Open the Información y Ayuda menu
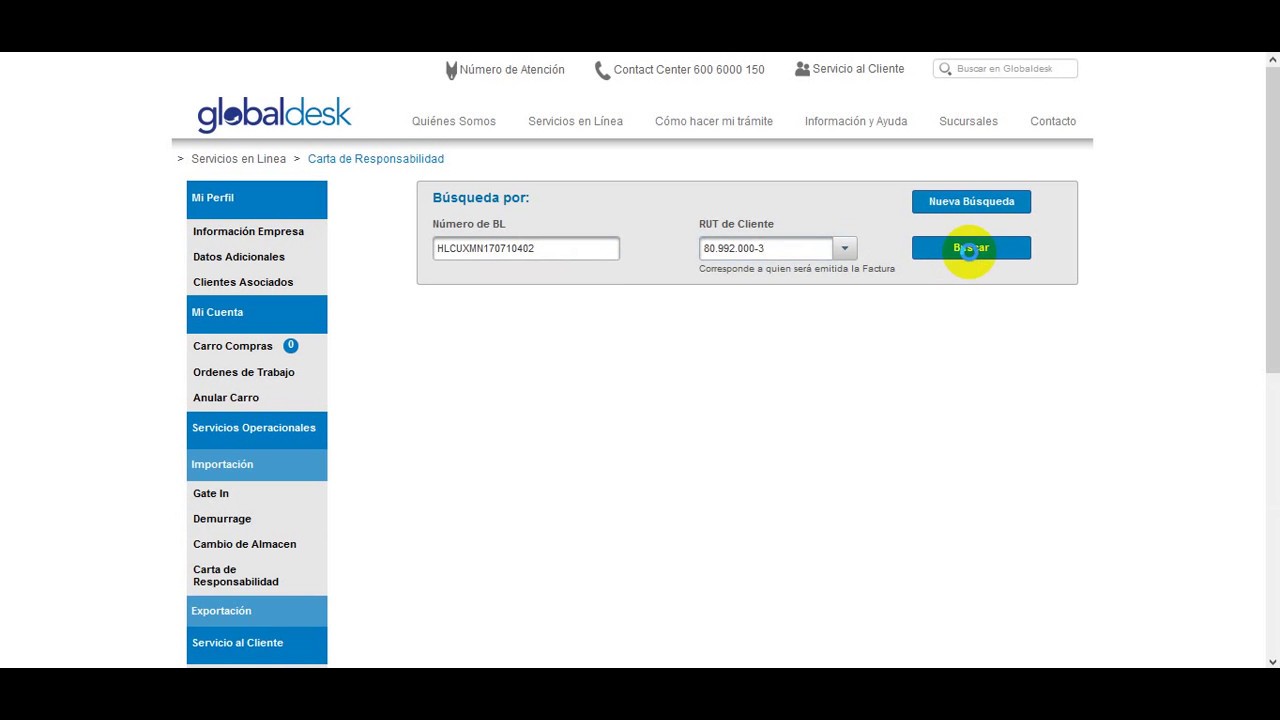The height and width of the screenshot is (720, 1280). (x=856, y=121)
